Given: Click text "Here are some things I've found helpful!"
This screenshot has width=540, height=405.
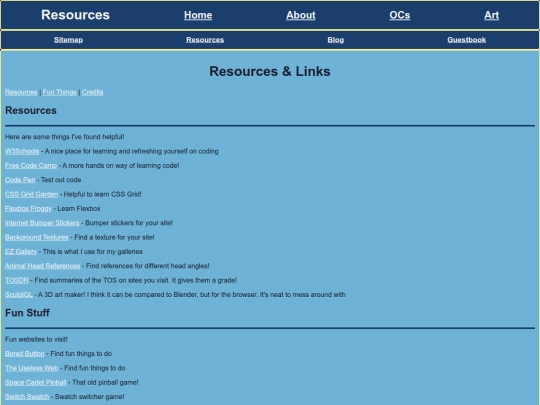Looking at the screenshot, I should pyautogui.click(x=64, y=137).
